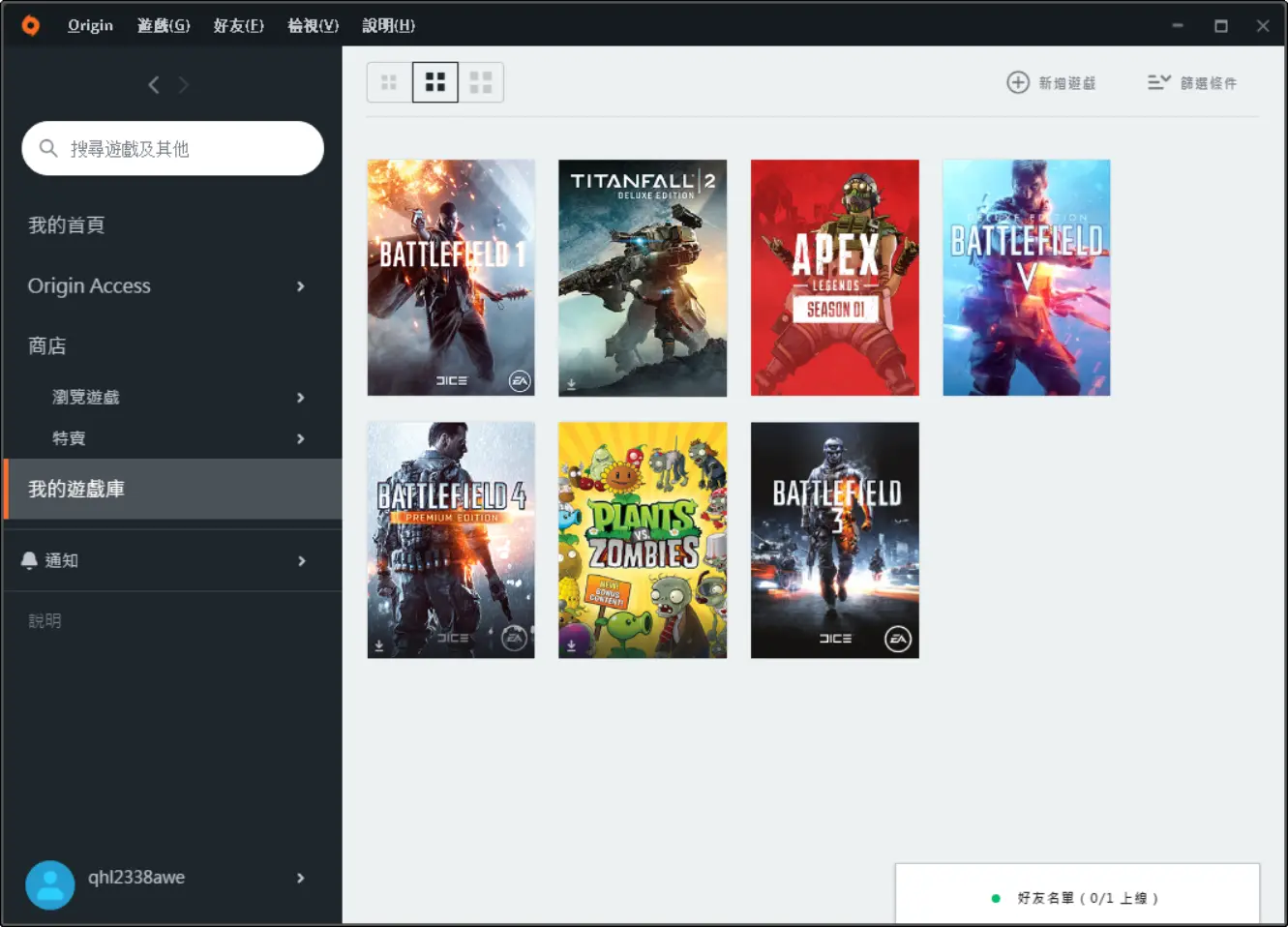Viewport: 1288px width, 927px height.
Task: Expand the qhl2338awe account chevron
Action: [301, 878]
